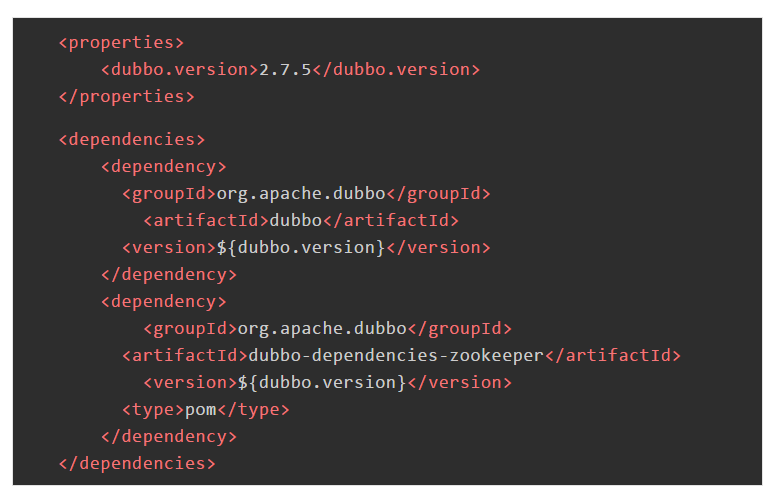
Task: Click the pom type value
Action: point(201,409)
